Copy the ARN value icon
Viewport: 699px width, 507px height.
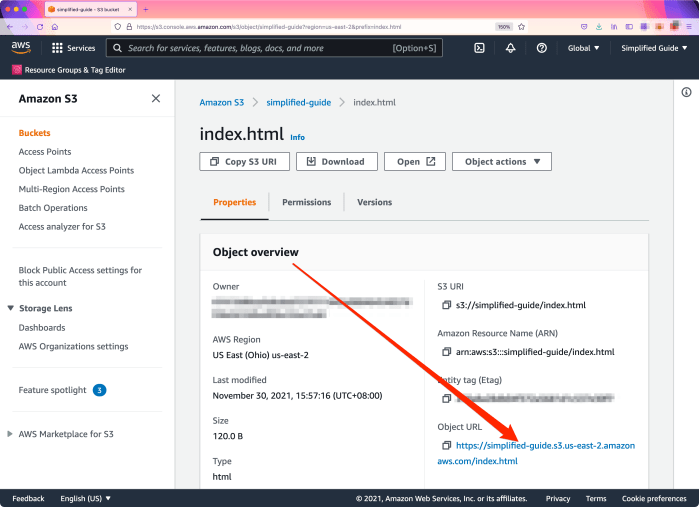446,352
